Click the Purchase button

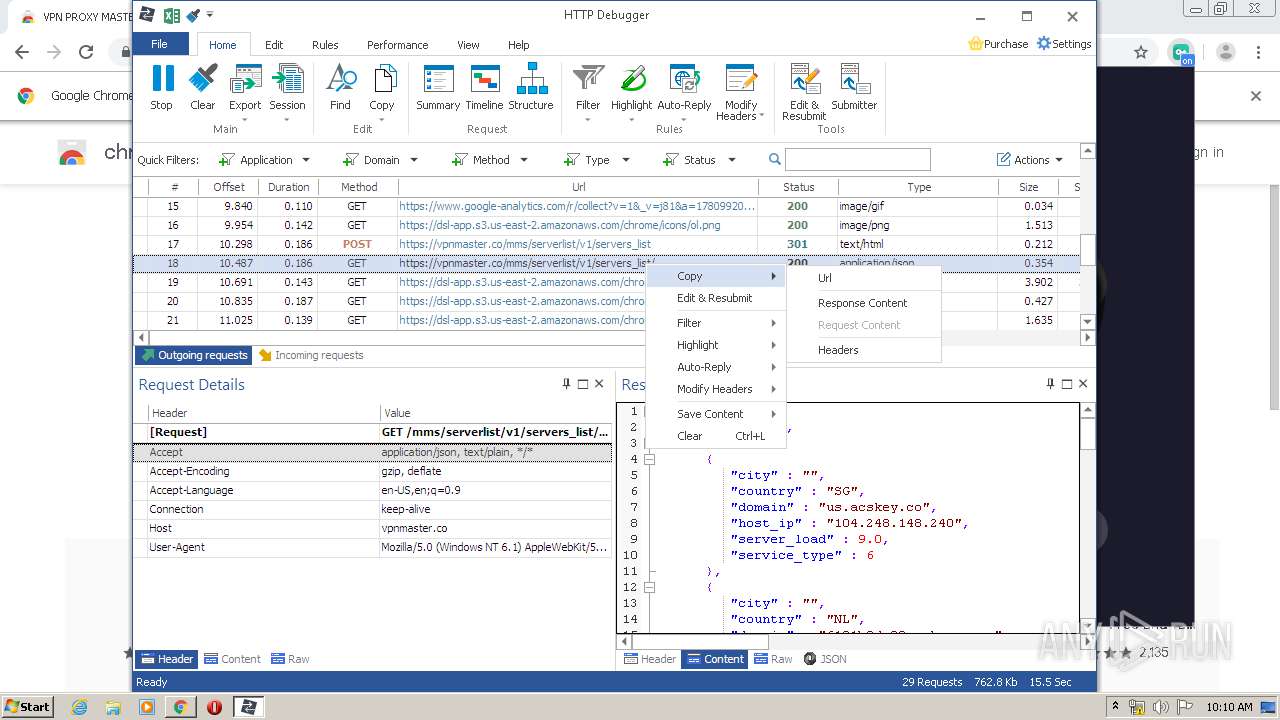[x=998, y=44]
